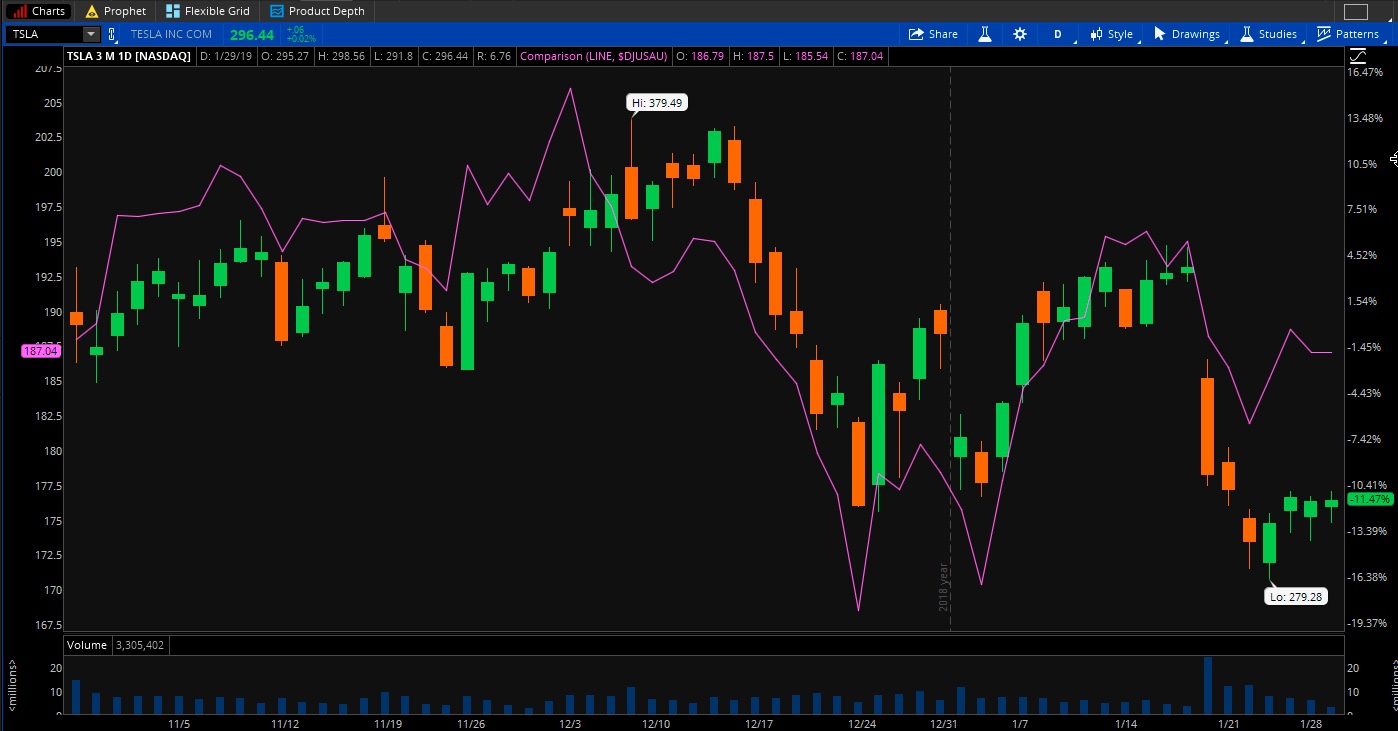1398x731 pixels.
Task: Open the Style menu
Action: click(1112, 34)
